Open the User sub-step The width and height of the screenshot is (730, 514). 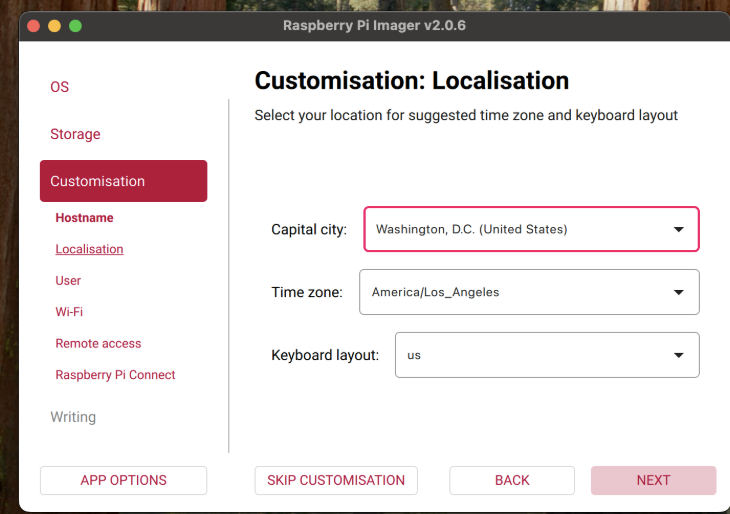68,281
